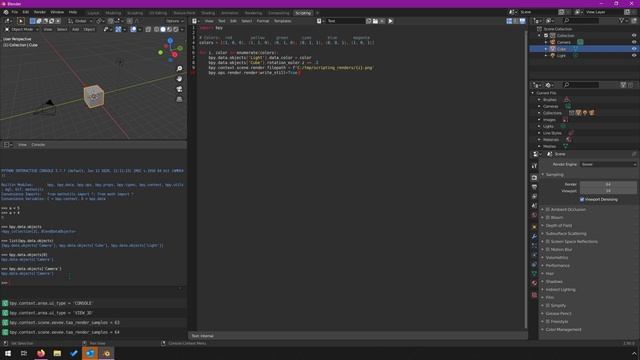Hide the Light in the outliner

click(634, 56)
